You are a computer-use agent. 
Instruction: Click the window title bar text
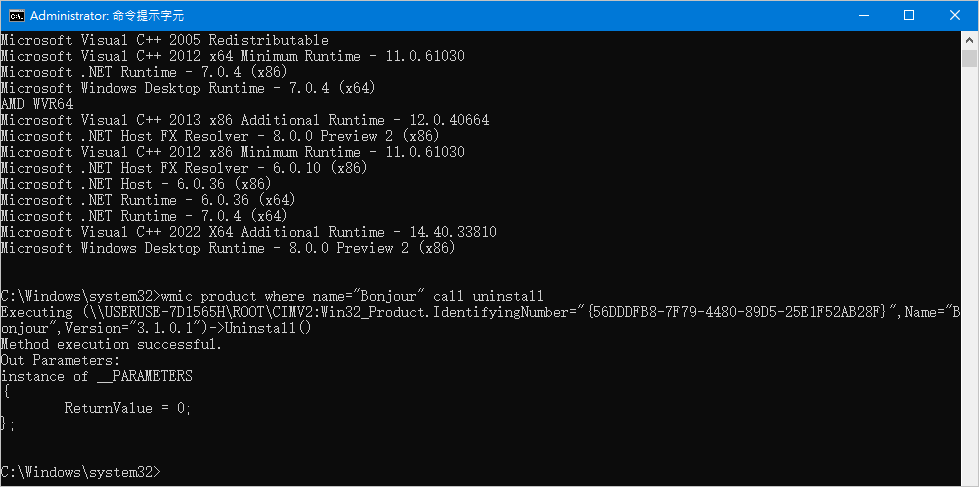(107, 16)
